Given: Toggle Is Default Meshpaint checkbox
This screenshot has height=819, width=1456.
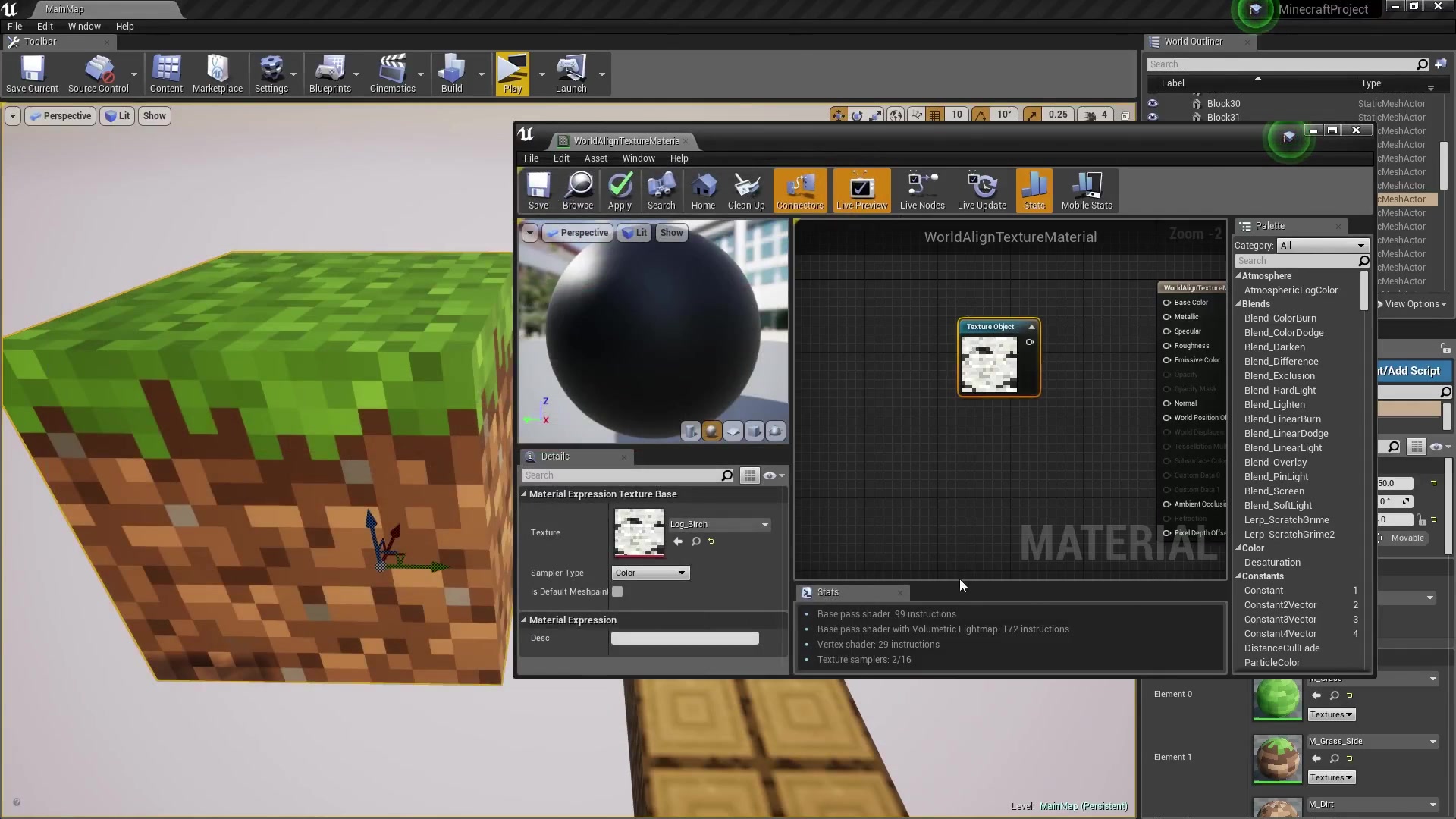Looking at the screenshot, I should point(617,591).
